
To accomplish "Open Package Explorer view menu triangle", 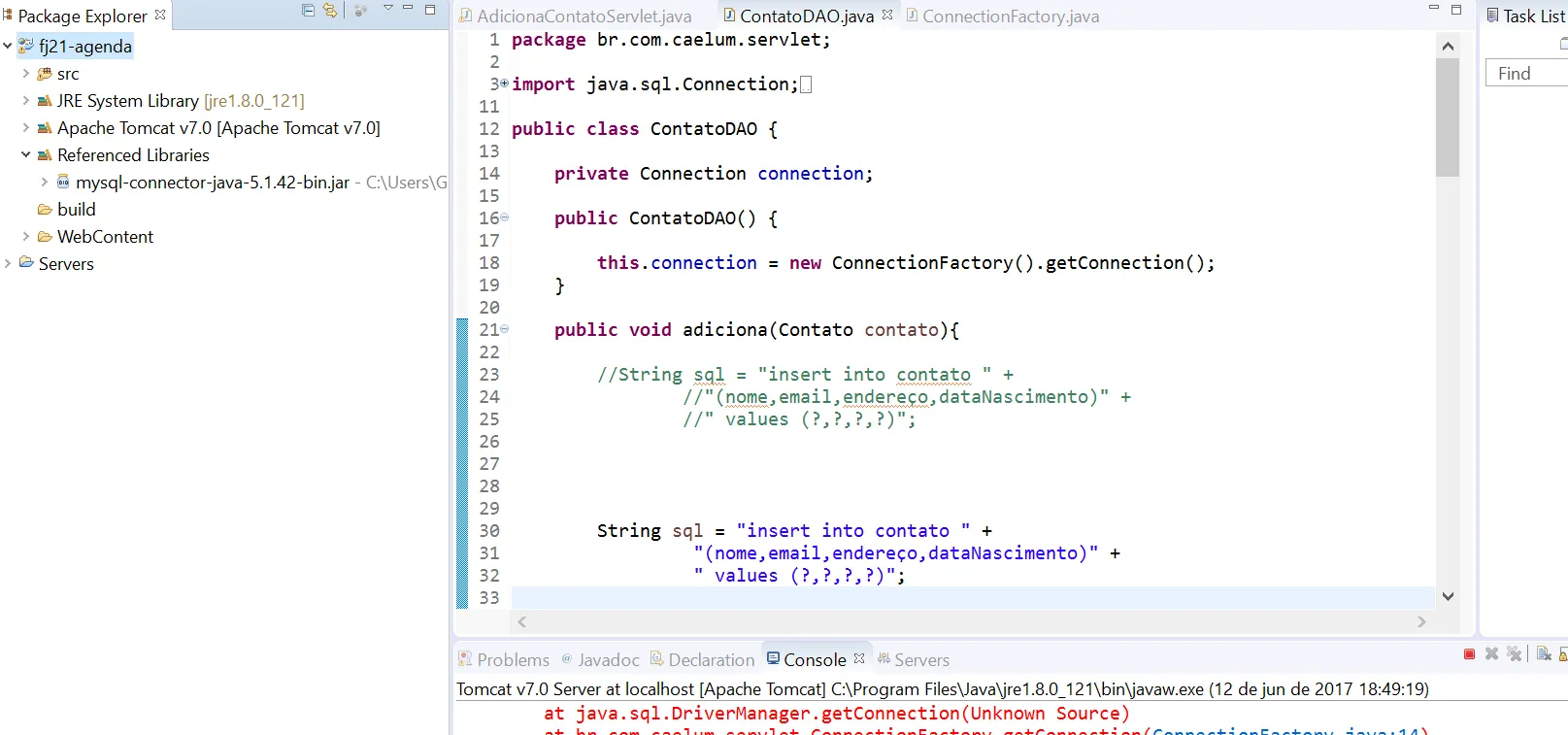I will pyautogui.click(x=387, y=9).
